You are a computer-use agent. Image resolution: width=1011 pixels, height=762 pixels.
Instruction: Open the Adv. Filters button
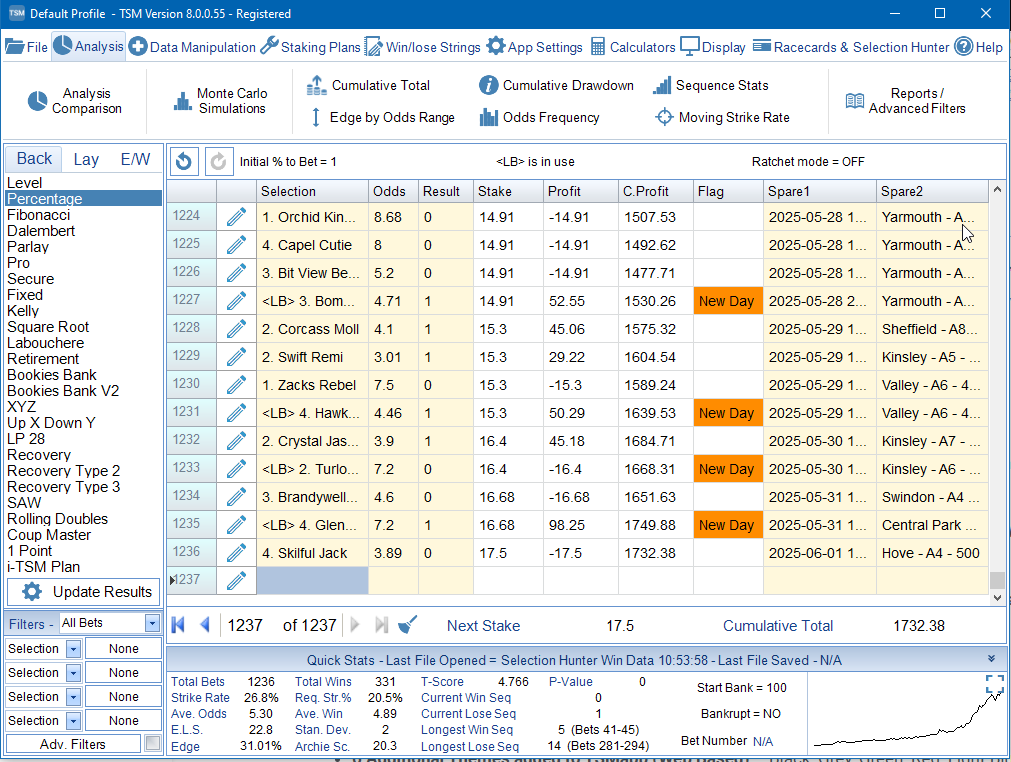pyautogui.click(x=73, y=744)
